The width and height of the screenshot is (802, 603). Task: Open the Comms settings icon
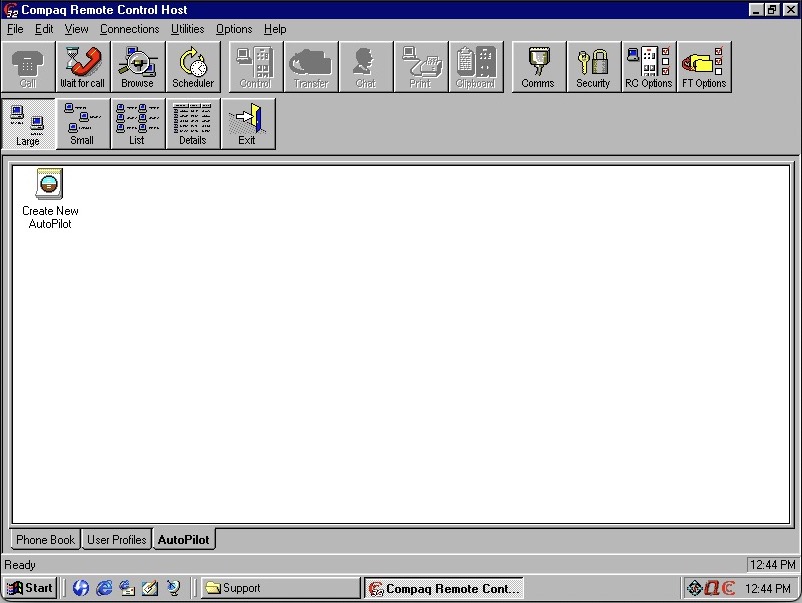pyautogui.click(x=537, y=66)
